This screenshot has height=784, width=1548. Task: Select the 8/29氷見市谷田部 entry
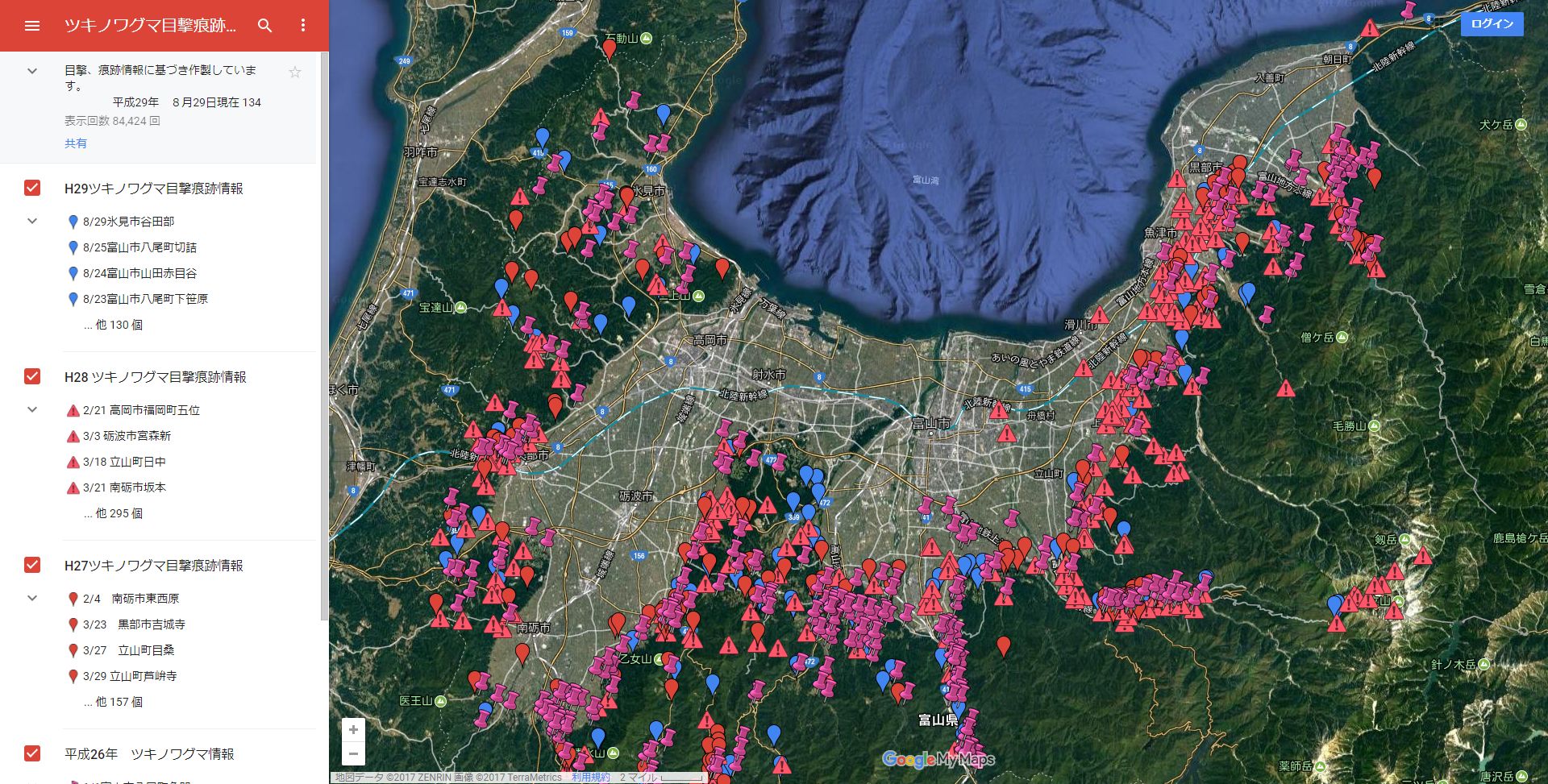pos(128,222)
